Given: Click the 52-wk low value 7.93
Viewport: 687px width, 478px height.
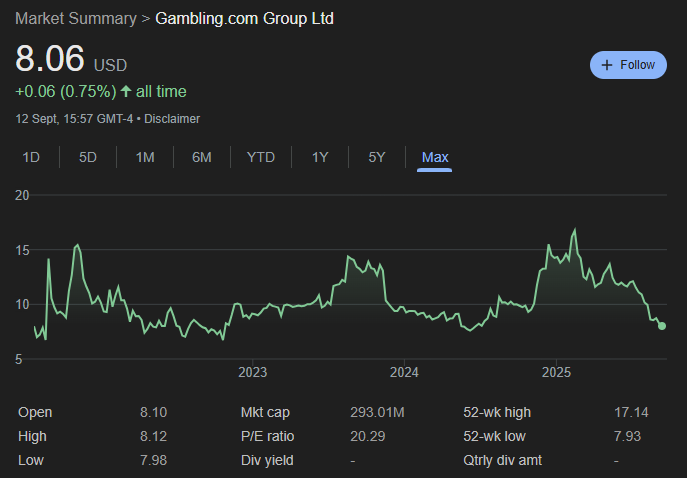Looking at the screenshot, I should coord(627,436).
